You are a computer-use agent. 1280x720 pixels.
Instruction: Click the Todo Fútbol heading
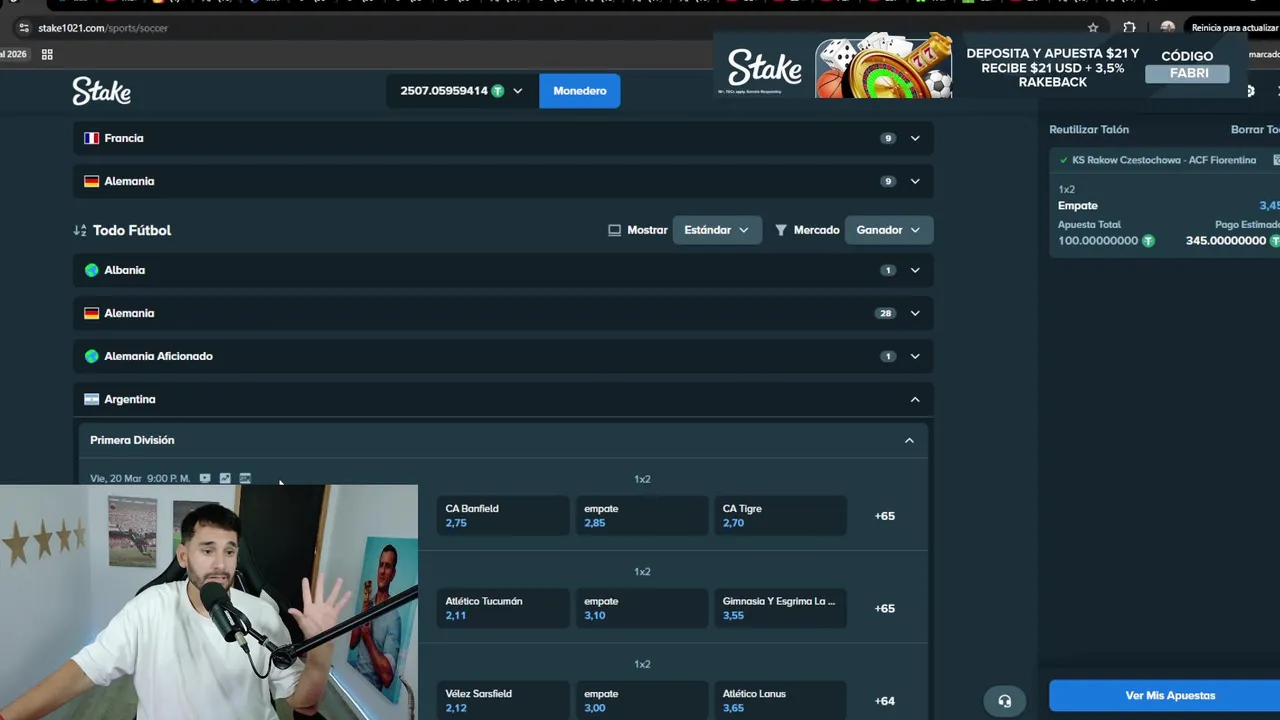[x=132, y=230]
